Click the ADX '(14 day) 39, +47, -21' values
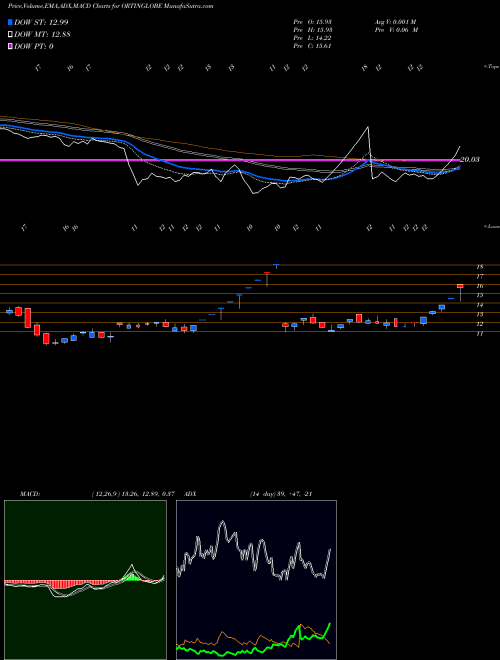 pos(281,494)
